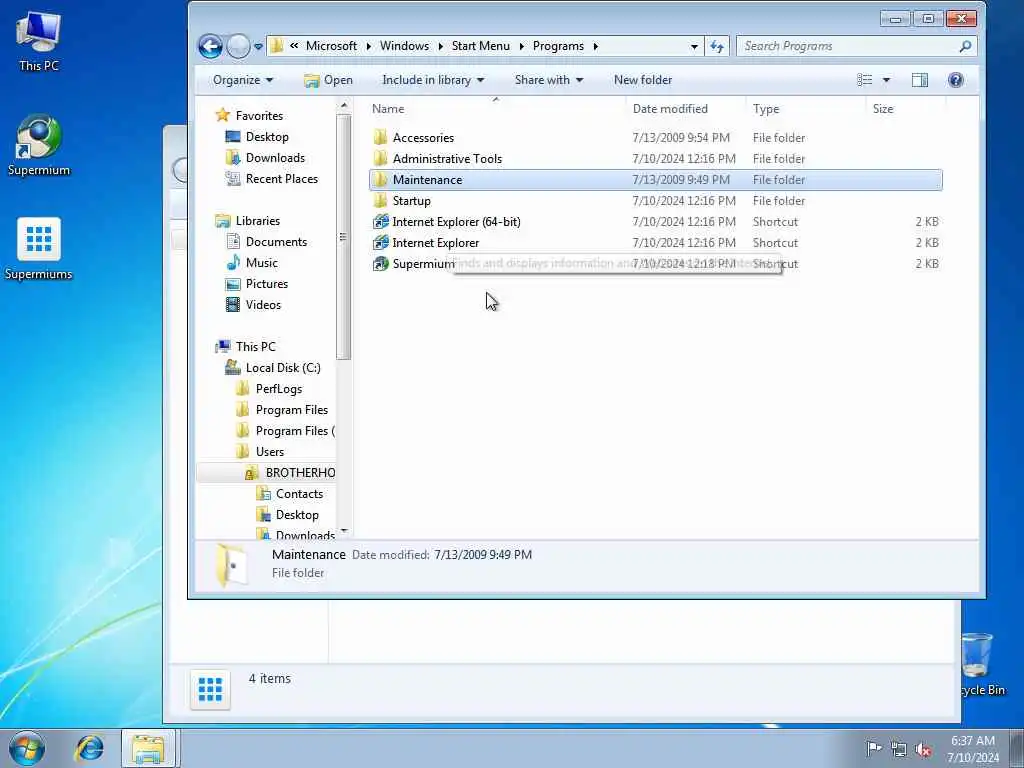Change the view with the view icon
This screenshot has width=1024, height=768.
click(865, 80)
